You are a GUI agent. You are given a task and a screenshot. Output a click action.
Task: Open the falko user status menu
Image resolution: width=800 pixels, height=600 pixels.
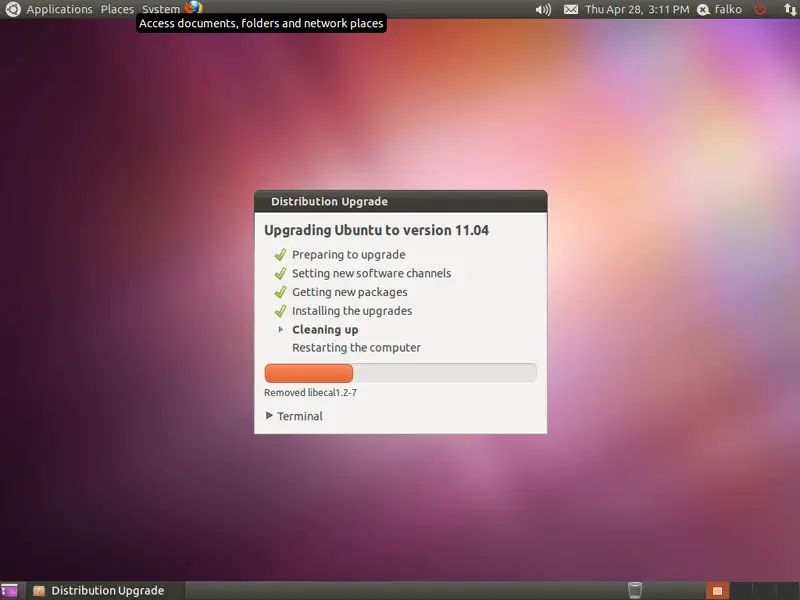719,9
